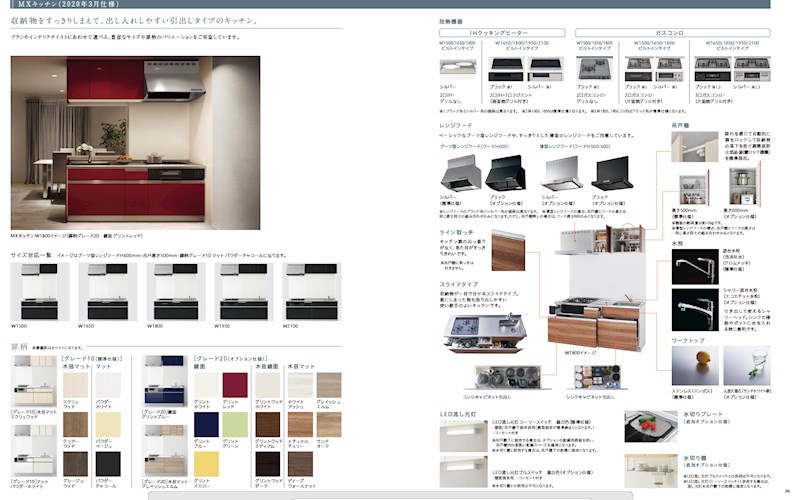Select the W1650 size kitchen image
The image size is (800, 500).
(x=108, y=292)
